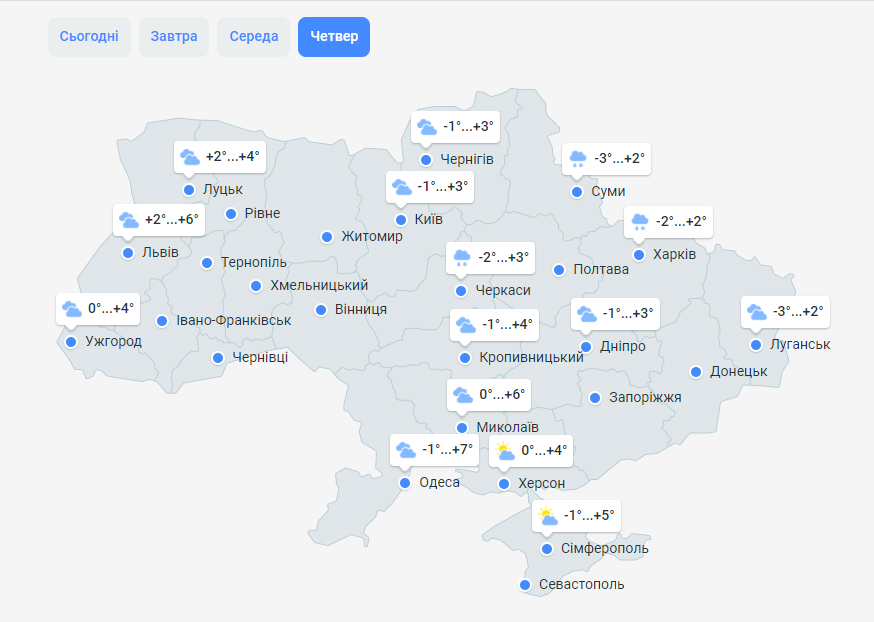Click the Чернівці city marker dot
The image size is (874, 622).
tap(218, 358)
